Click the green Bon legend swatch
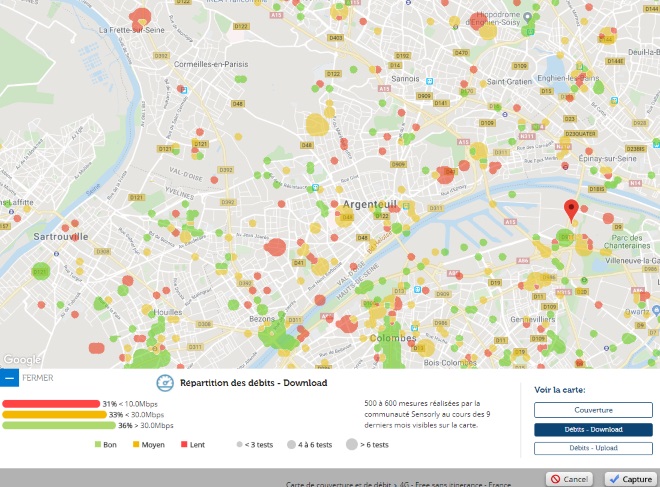 97,444
